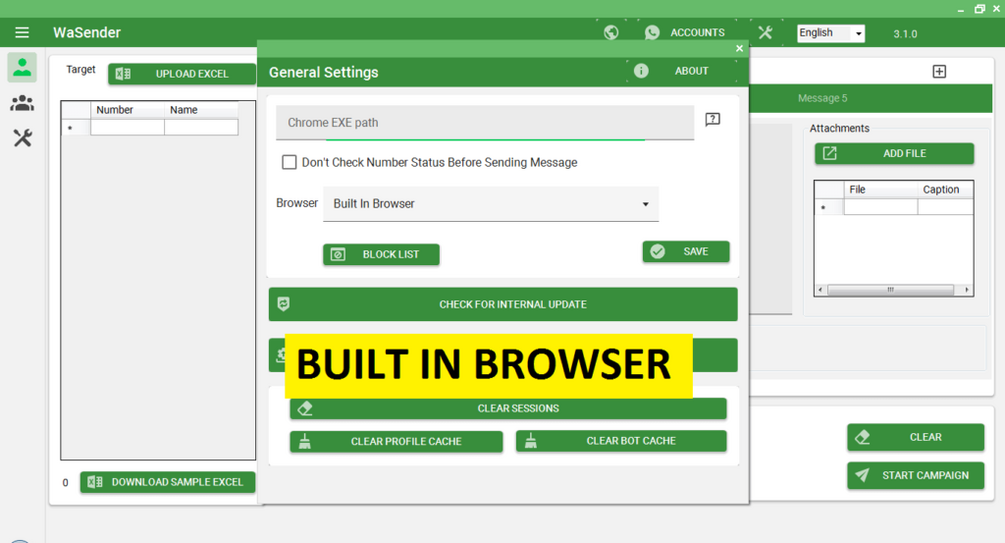Open the English language dropdown
The image size is (1005, 543).
831,33
